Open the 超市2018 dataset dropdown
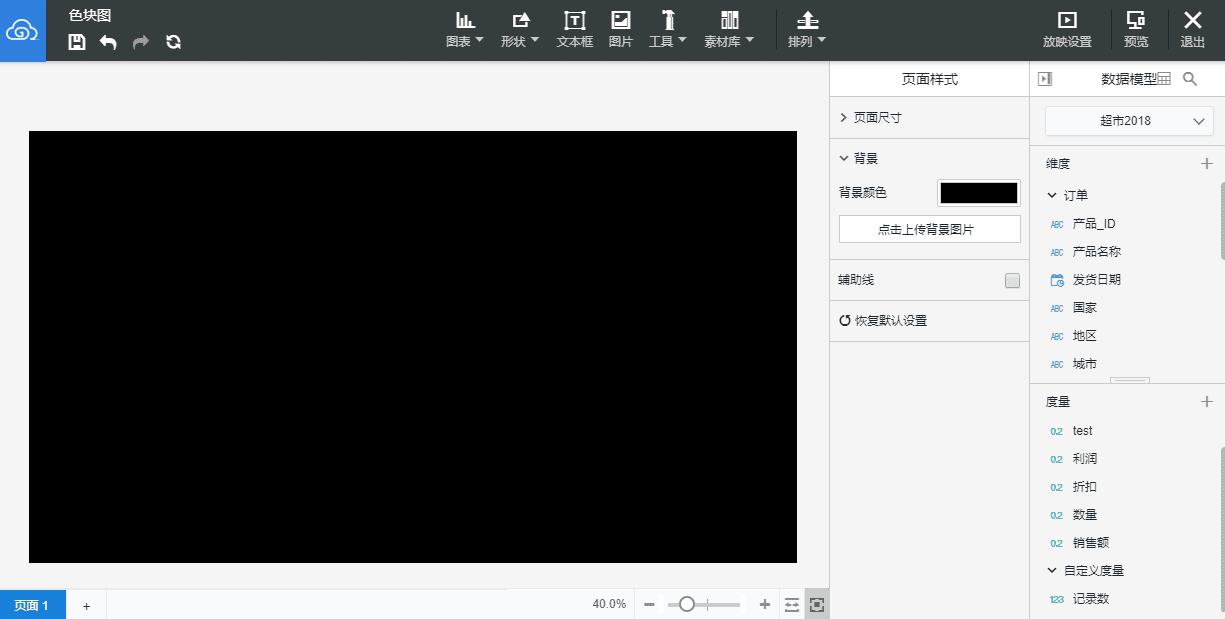 pos(1129,121)
